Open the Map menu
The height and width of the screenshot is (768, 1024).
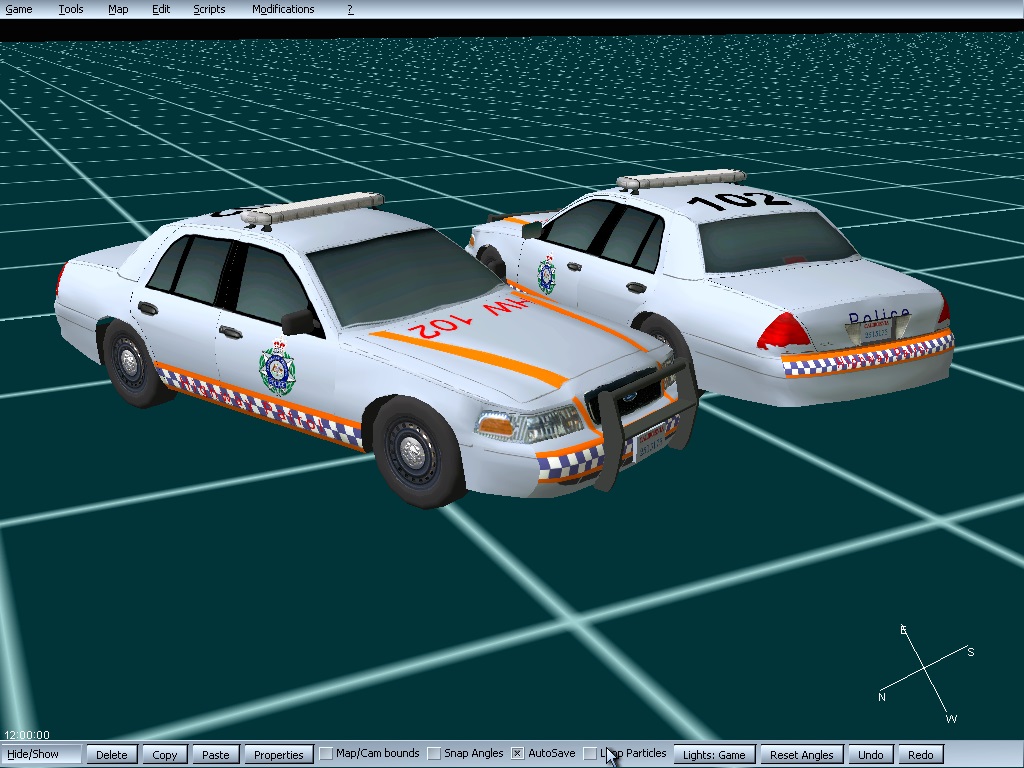(118, 9)
